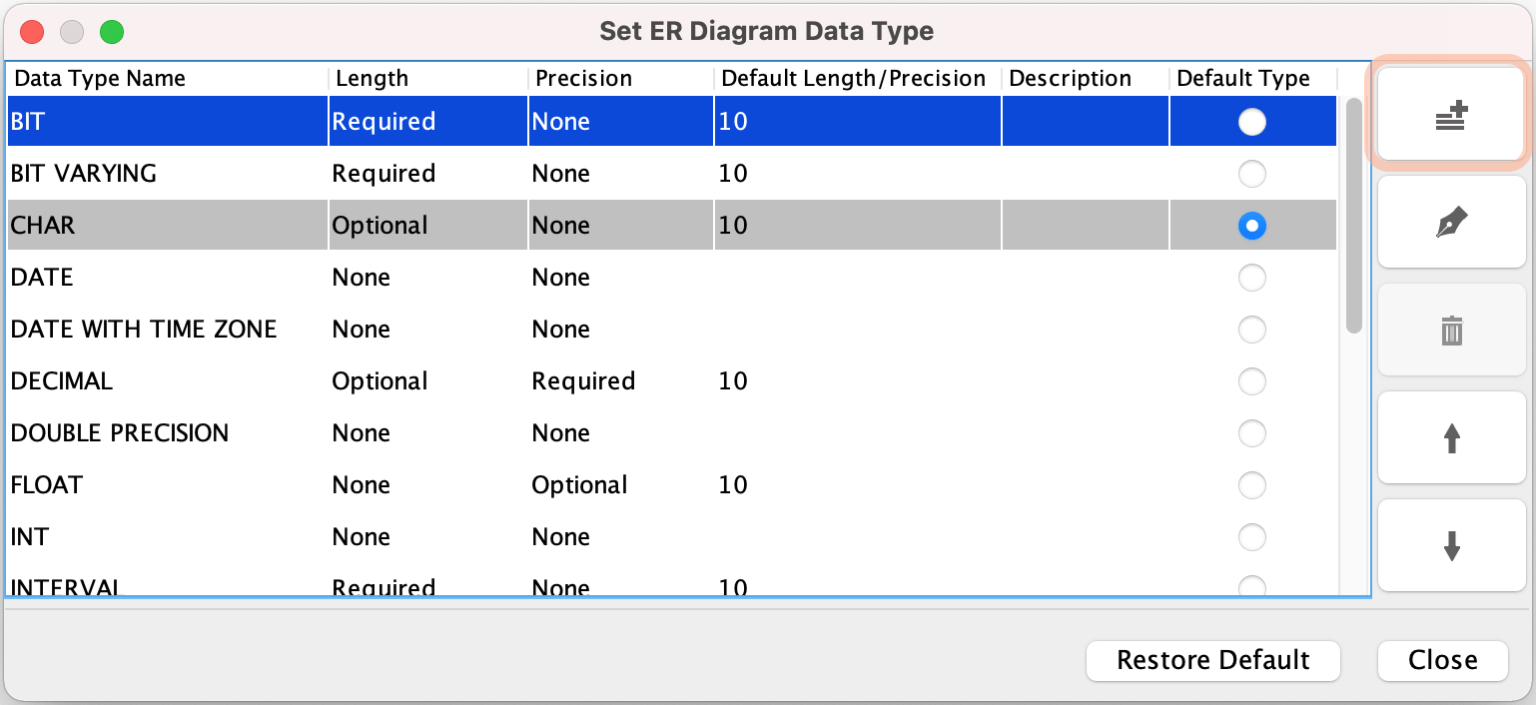Add a new data type entry
This screenshot has height=705, width=1536.
point(1449,114)
